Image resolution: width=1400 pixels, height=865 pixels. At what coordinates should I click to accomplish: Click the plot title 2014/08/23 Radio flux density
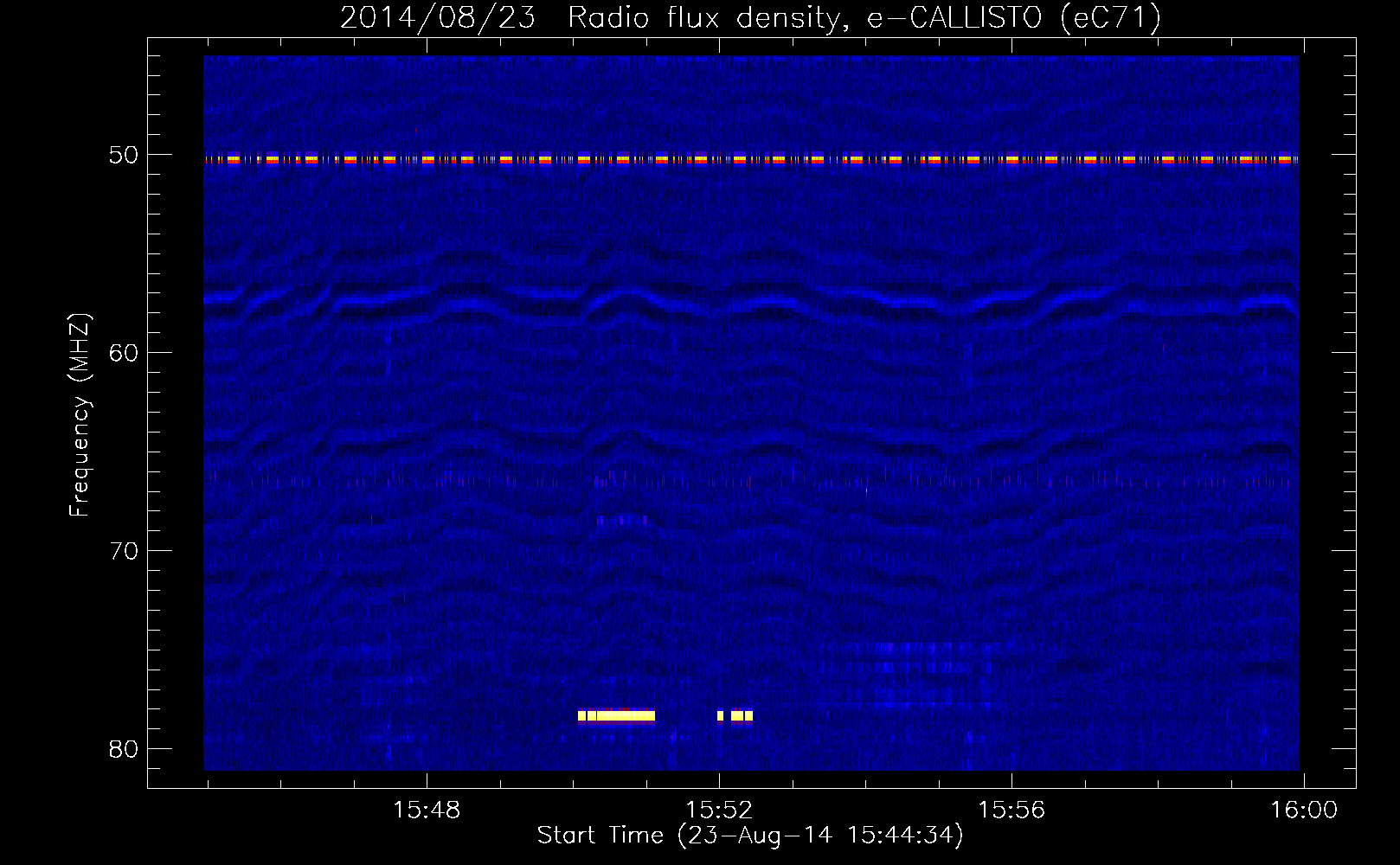coord(750,17)
